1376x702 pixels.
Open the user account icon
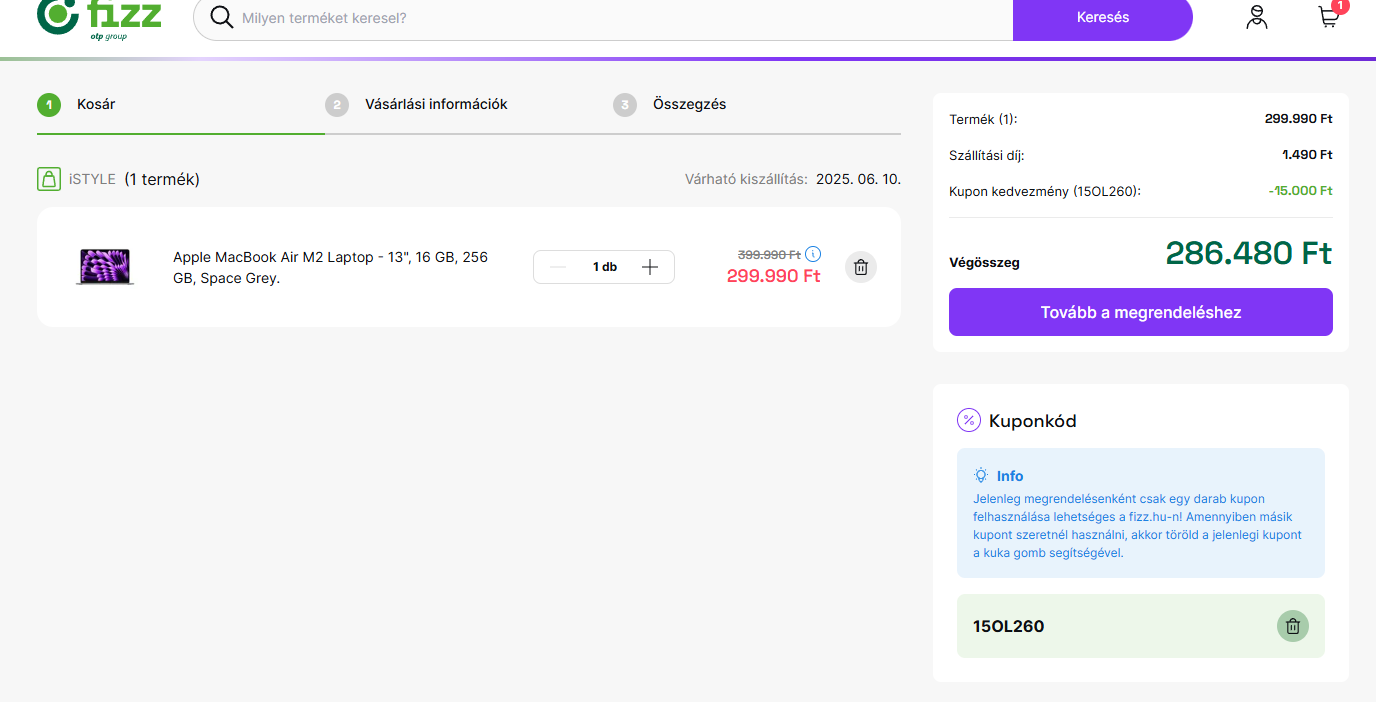coord(1257,17)
